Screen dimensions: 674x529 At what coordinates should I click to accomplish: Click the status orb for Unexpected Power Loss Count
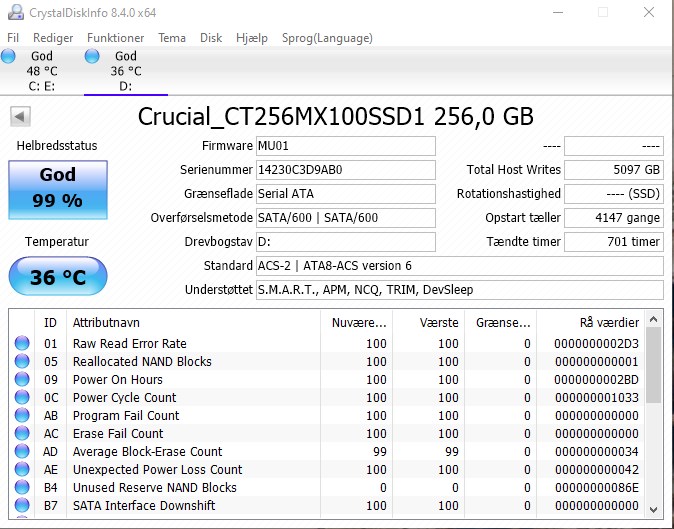coord(22,469)
